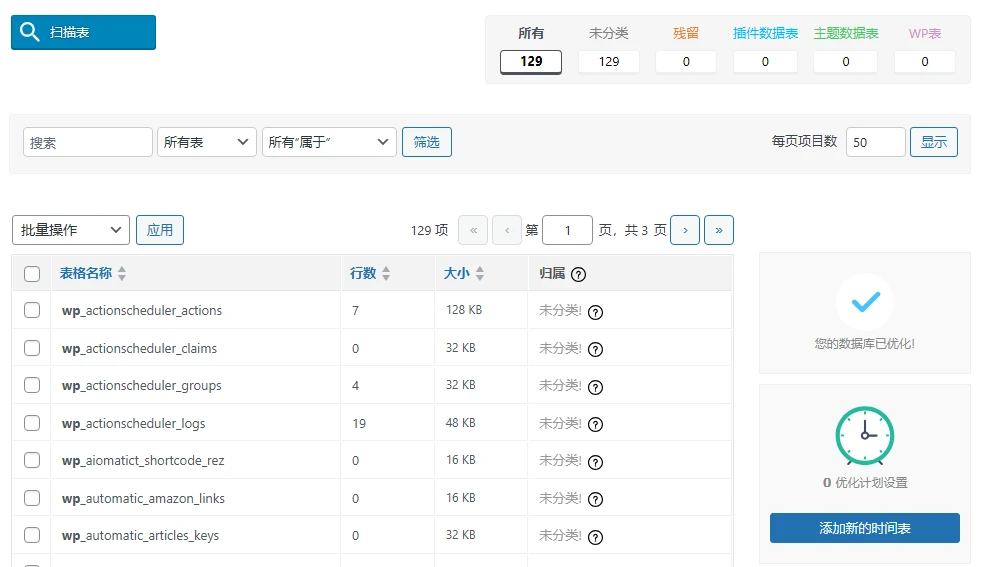Click 添加新的时间表 button
The height and width of the screenshot is (567, 986).
865,528
